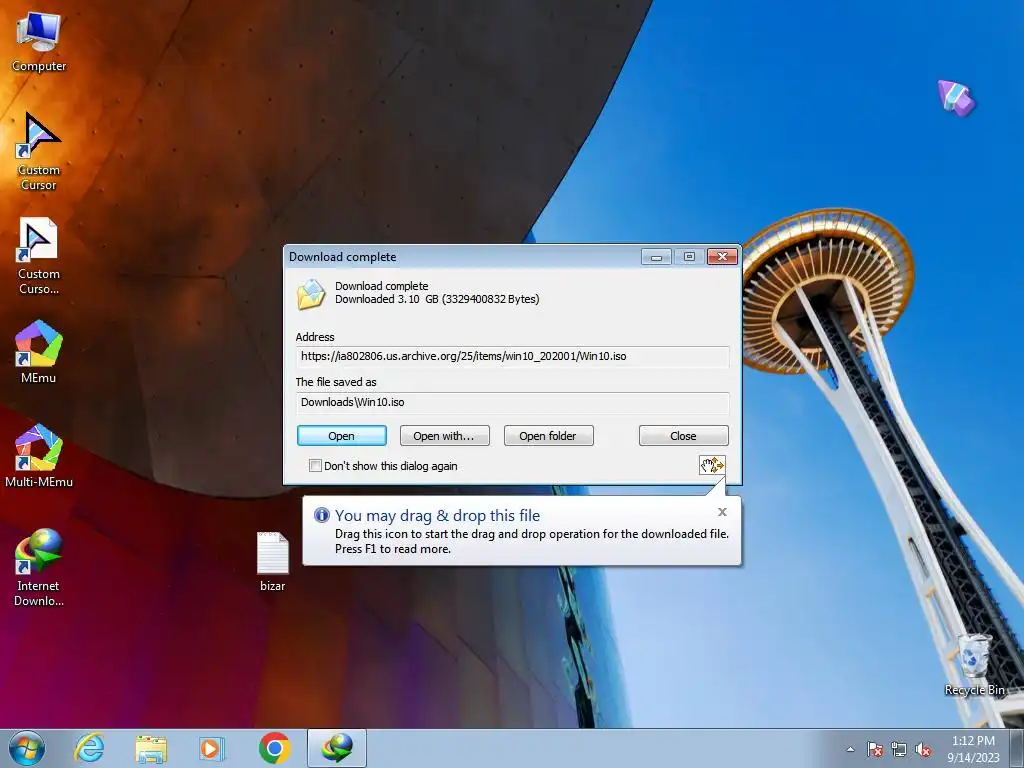Click the colorful cursor gem on desktop
Viewport: 1024px width, 768px height.
tap(956, 98)
